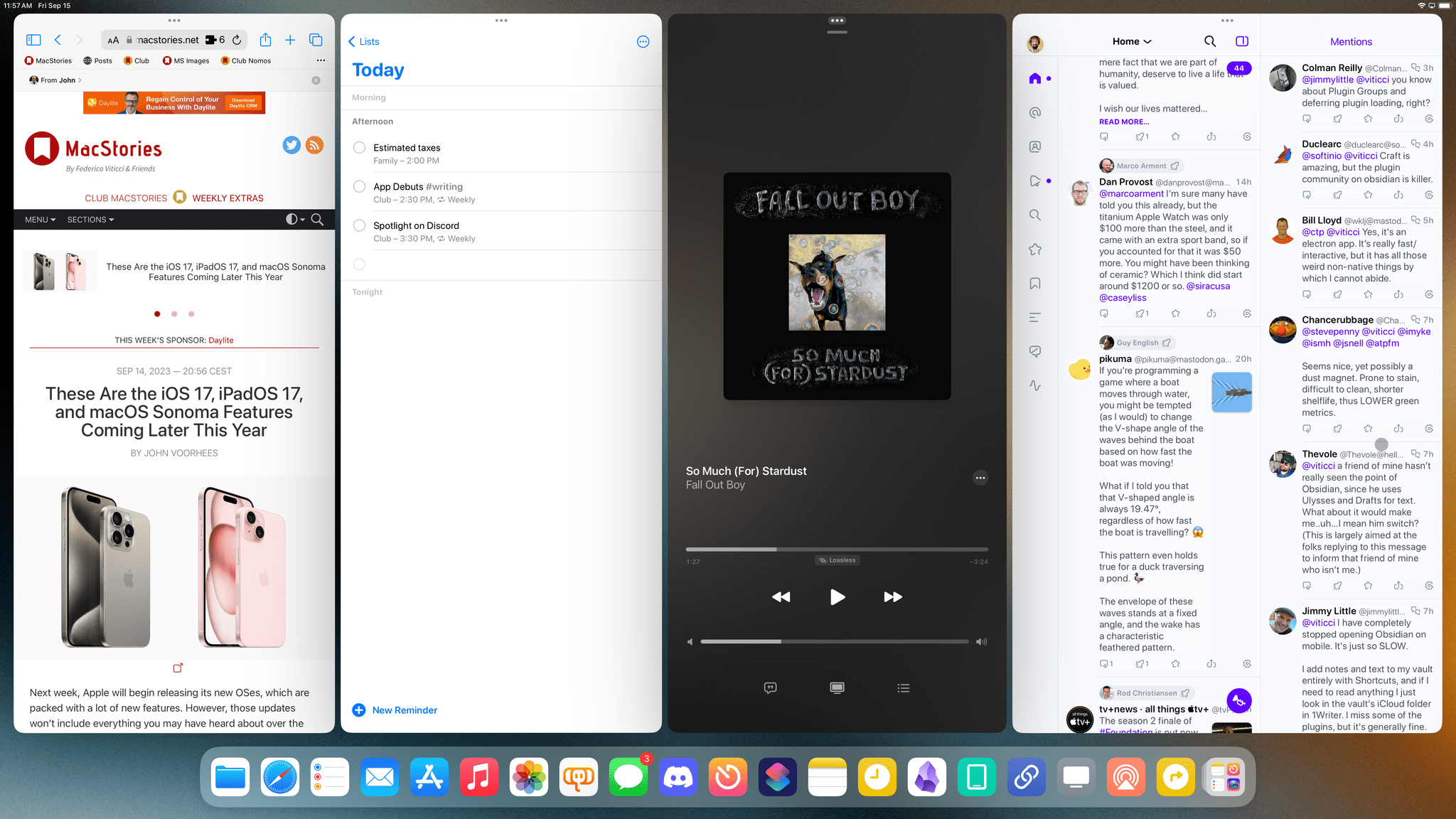Select second carousel dot on MacStories
The width and height of the screenshot is (1456, 819).
[x=174, y=314]
